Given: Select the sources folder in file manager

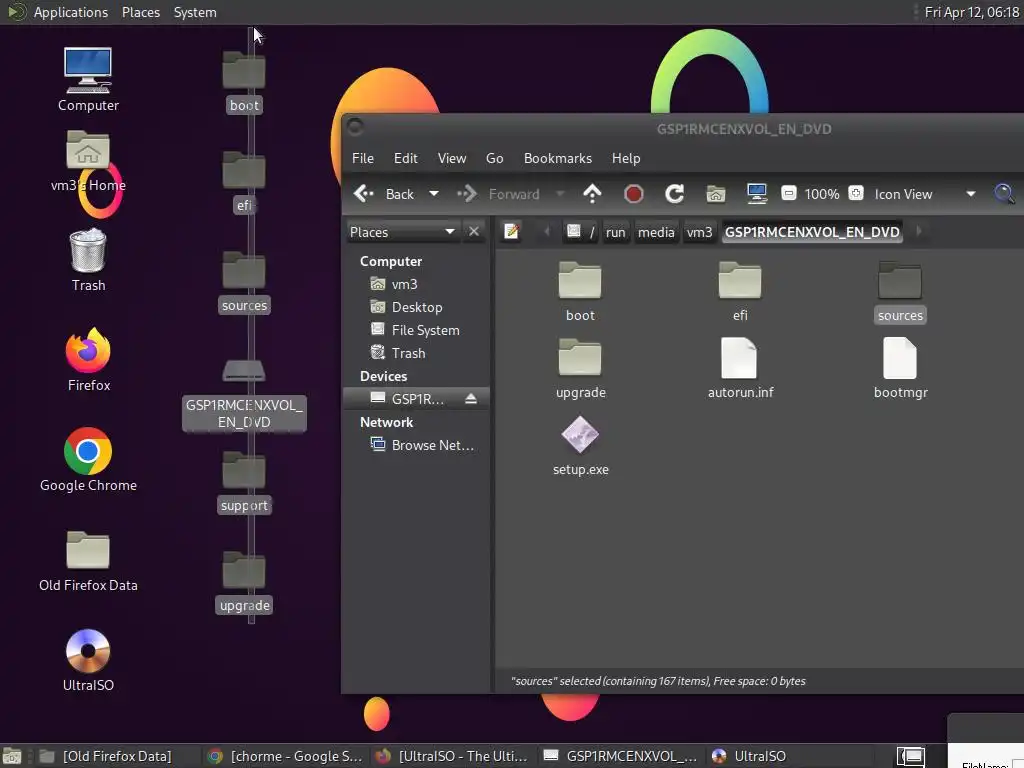Looking at the screenshot, I should [x=900, y=291].
